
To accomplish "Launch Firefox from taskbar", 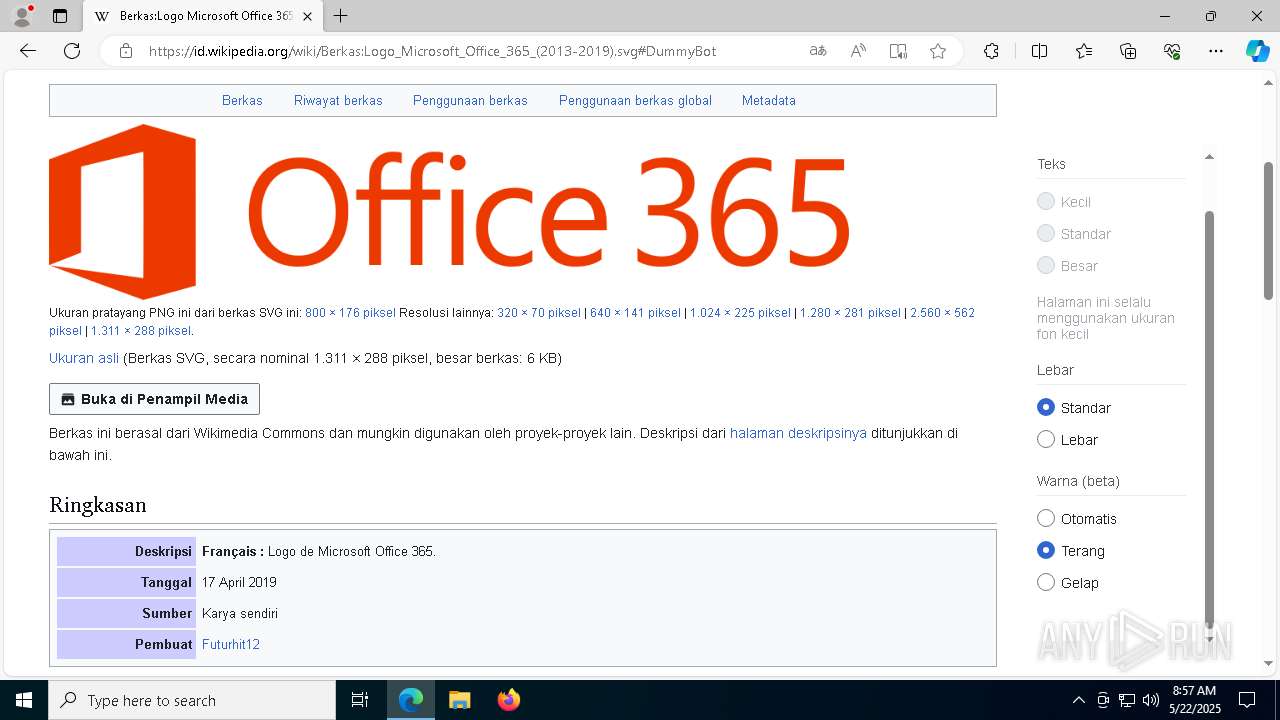I will (509, 700).
